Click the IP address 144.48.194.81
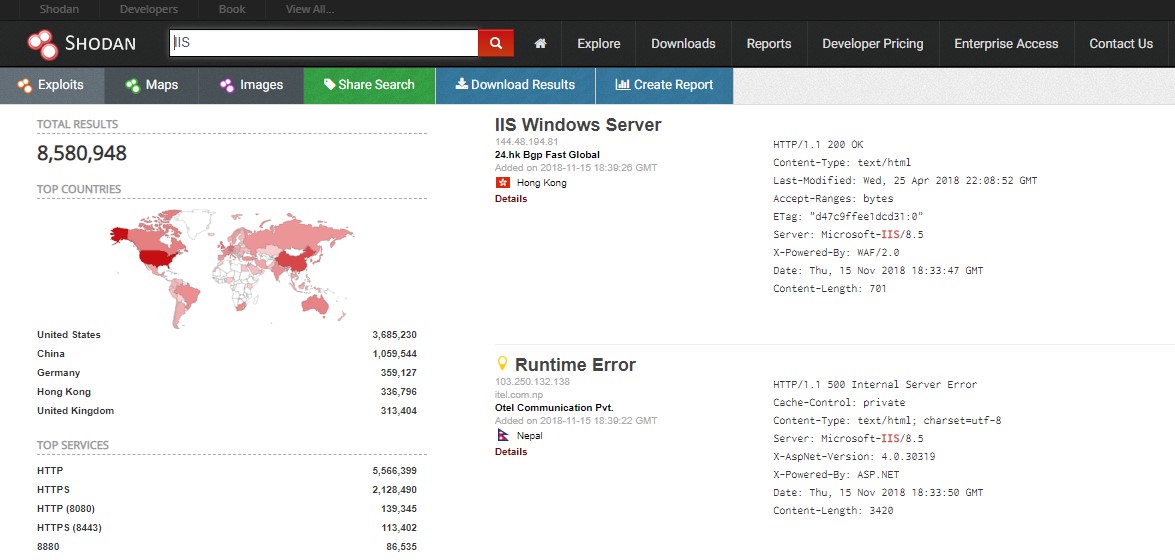Viewport: 1175px width, 560px height. (x=527, y=142)
